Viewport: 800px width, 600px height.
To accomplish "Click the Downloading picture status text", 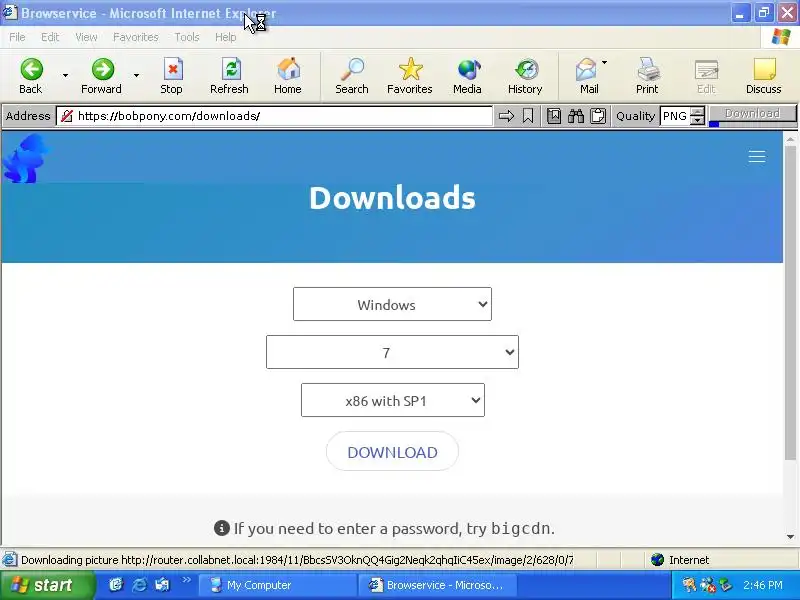I will pos(297,560).
